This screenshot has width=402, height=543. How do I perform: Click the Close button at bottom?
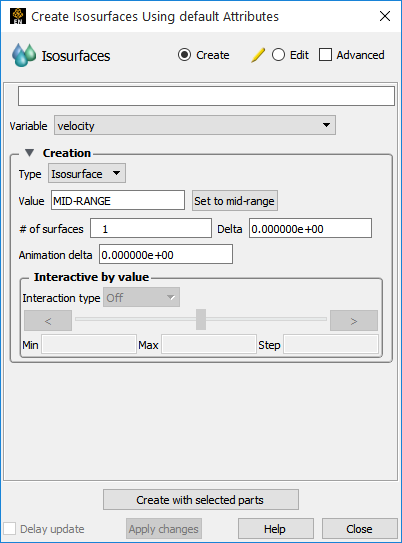tap(360, 528)
